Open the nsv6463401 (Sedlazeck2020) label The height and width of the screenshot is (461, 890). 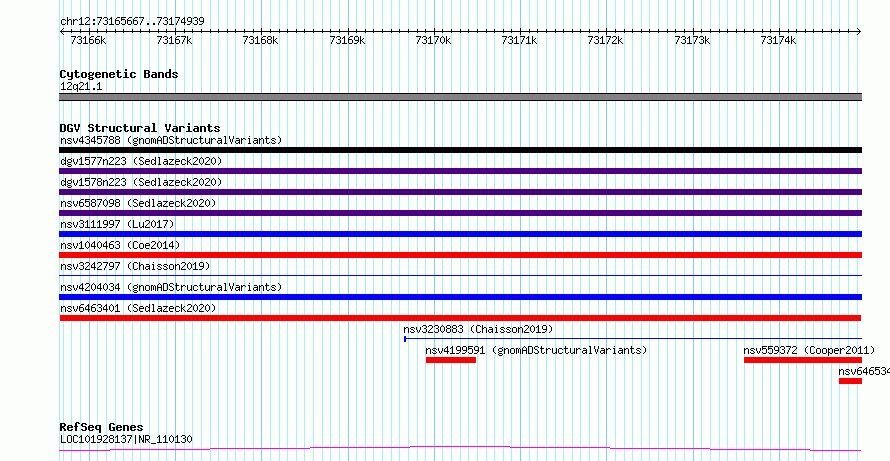(x=138, y=308)
